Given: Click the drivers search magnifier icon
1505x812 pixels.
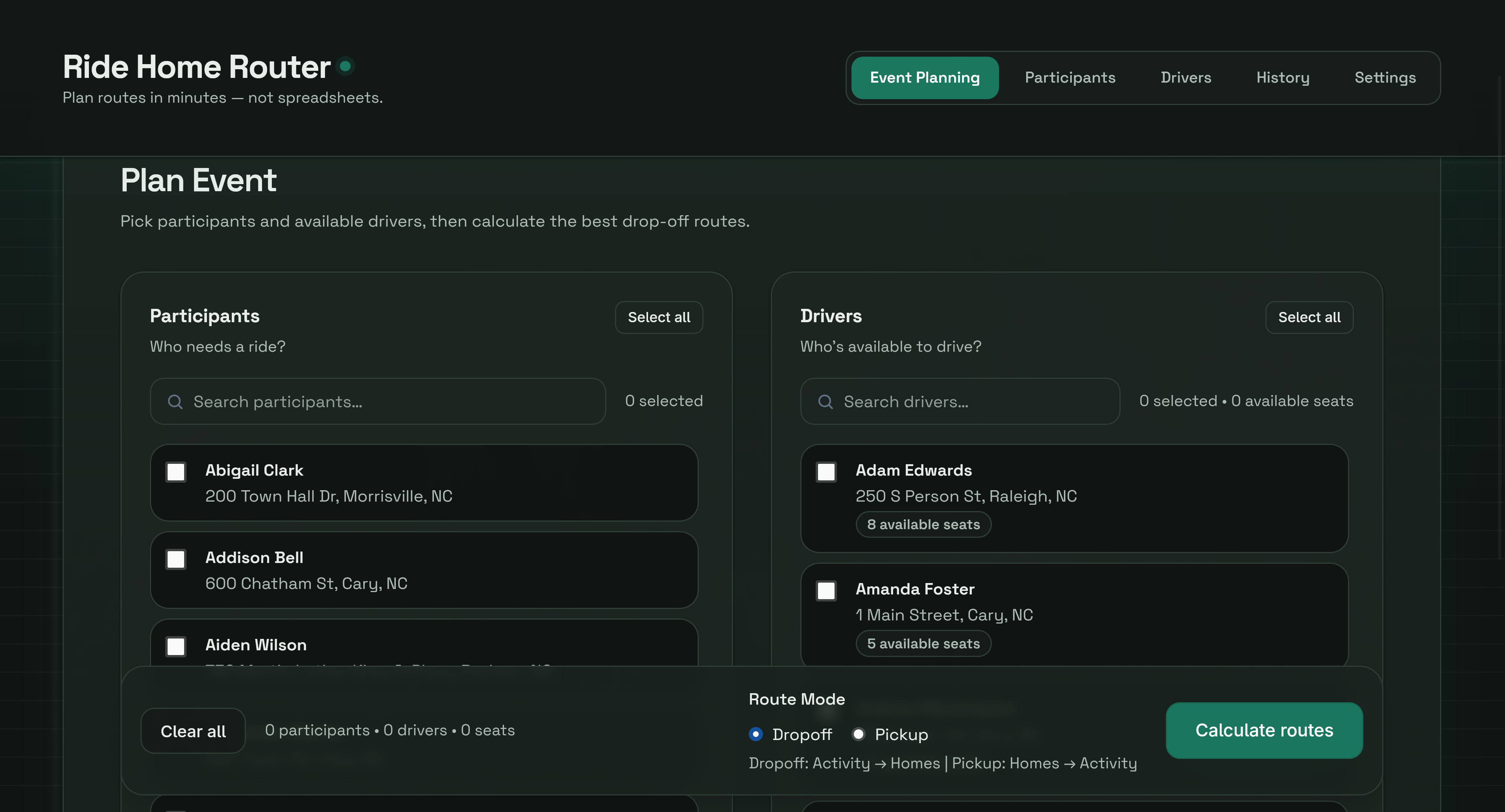Looking at the screenshot, I should (x=825, y=401).
